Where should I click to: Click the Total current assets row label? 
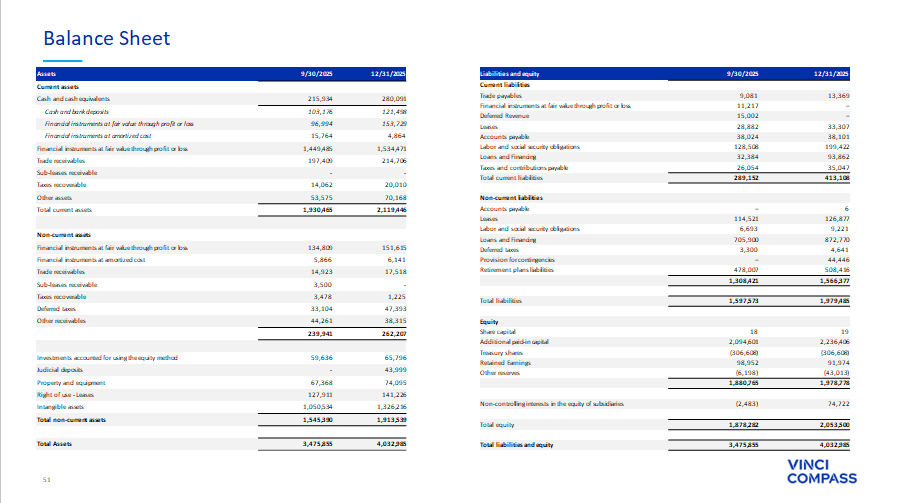pyautogui.click(x=64, y=208)
